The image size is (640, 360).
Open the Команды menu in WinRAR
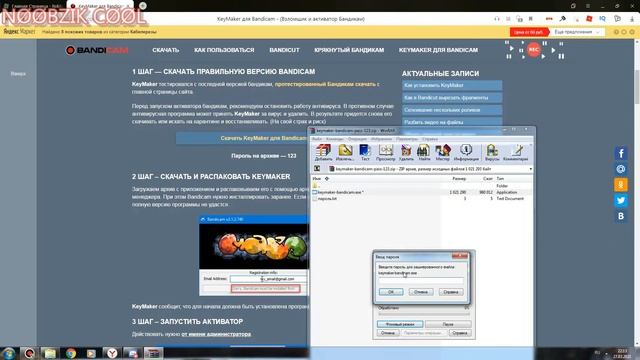tap(335, 139)
